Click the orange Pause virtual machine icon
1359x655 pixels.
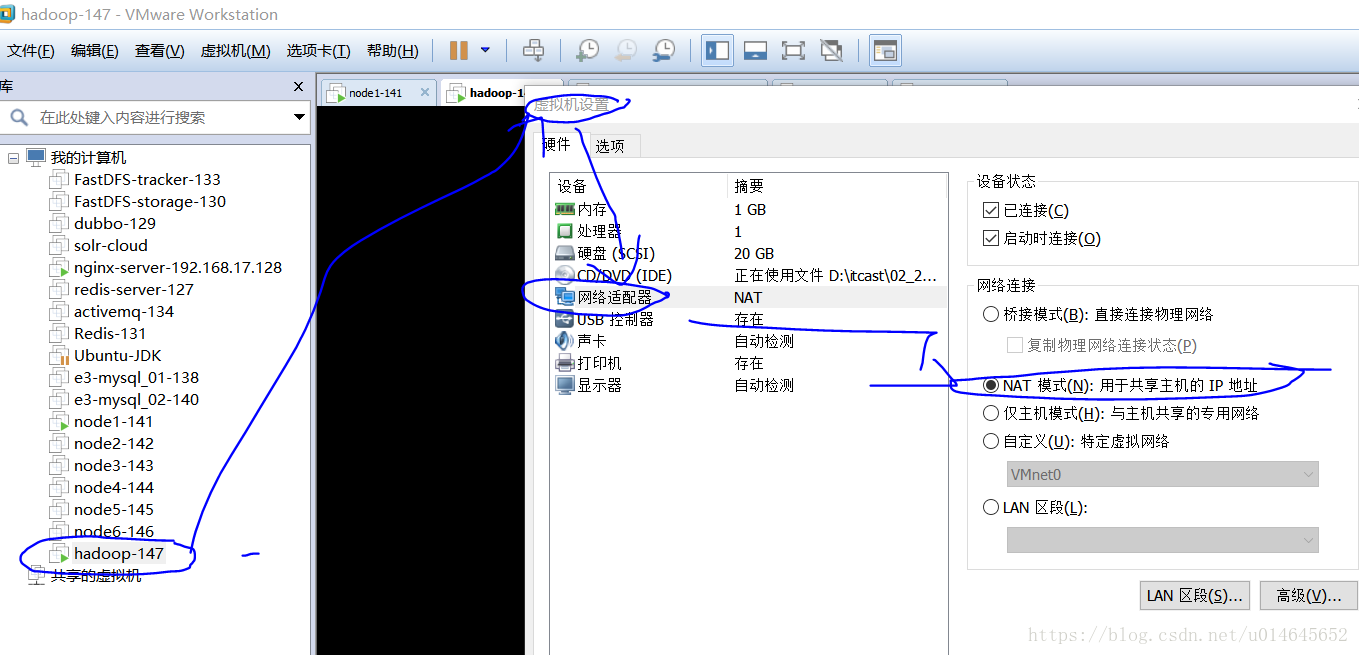tap(459, 50)
